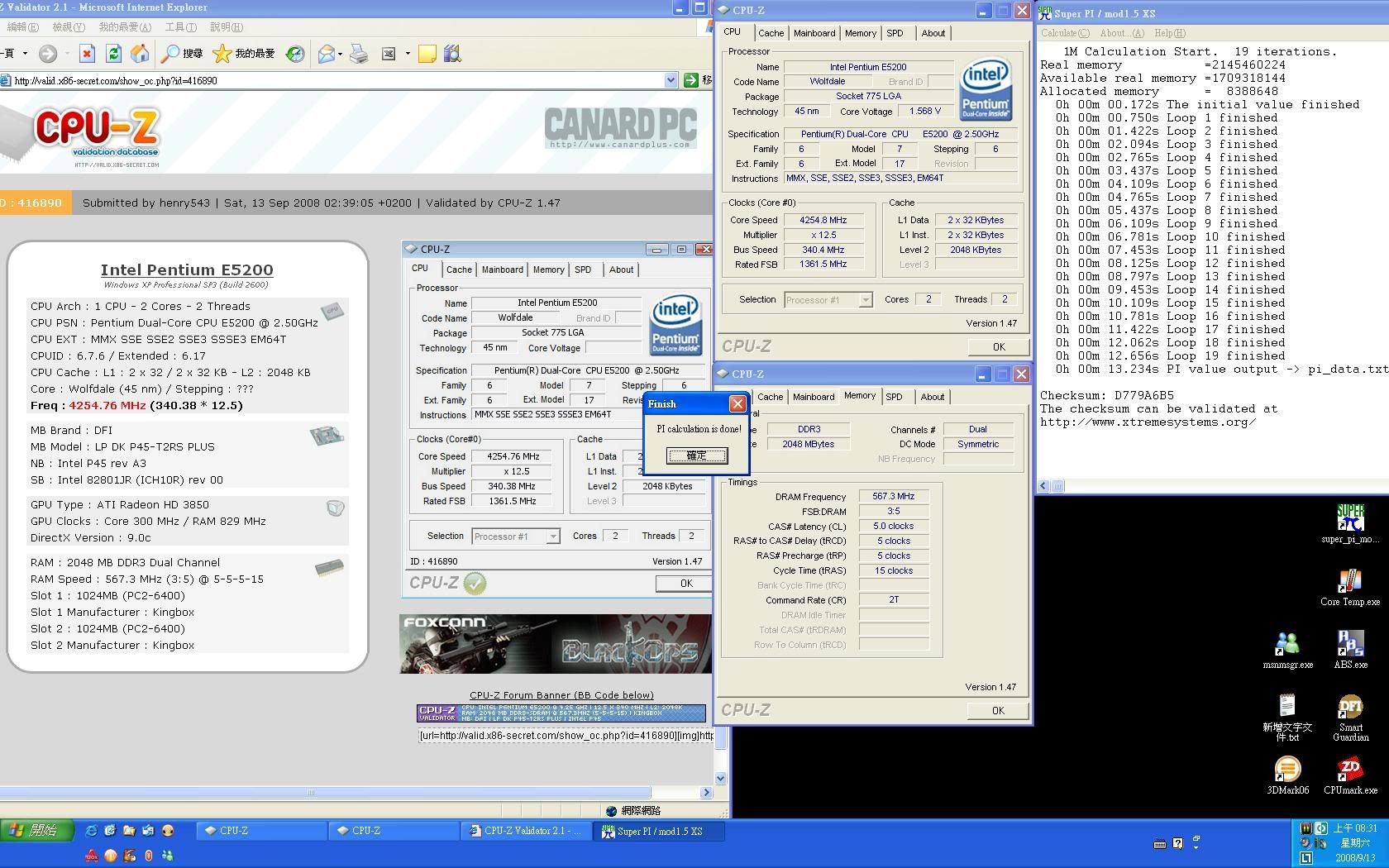Viewport: 1389px width, 868px height.
Task: Click the BB code URL input field
Action: click(x=566, y=735)
